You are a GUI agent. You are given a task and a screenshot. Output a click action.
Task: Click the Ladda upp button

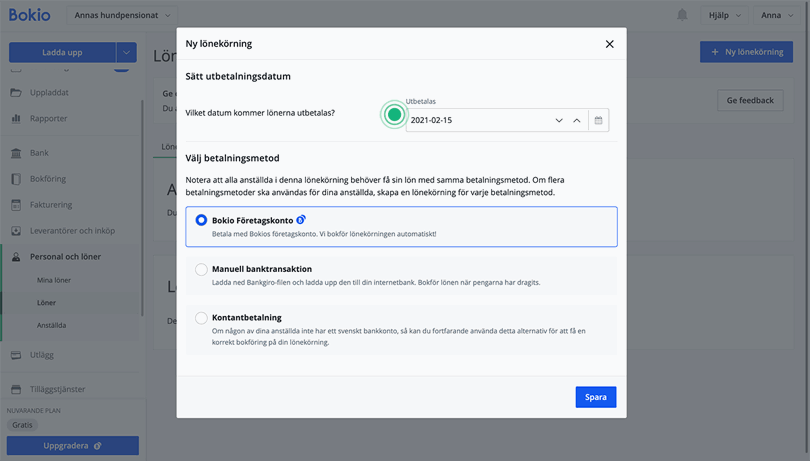(x=62, y=52)
